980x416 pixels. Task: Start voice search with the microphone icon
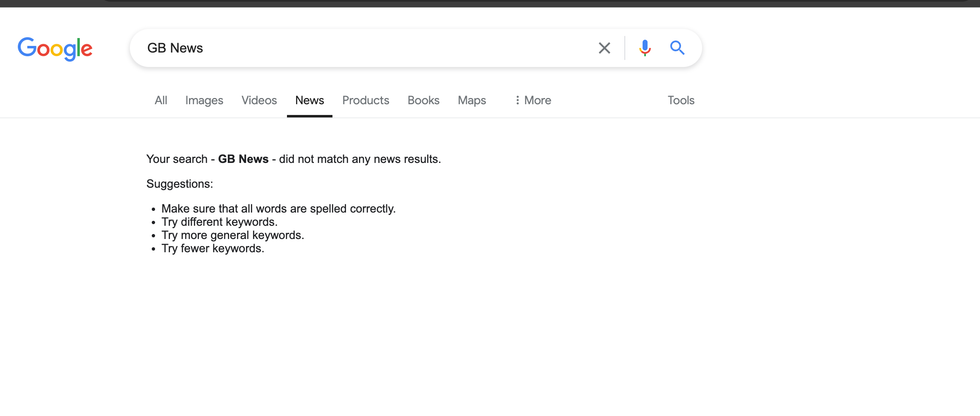(645, 48)
